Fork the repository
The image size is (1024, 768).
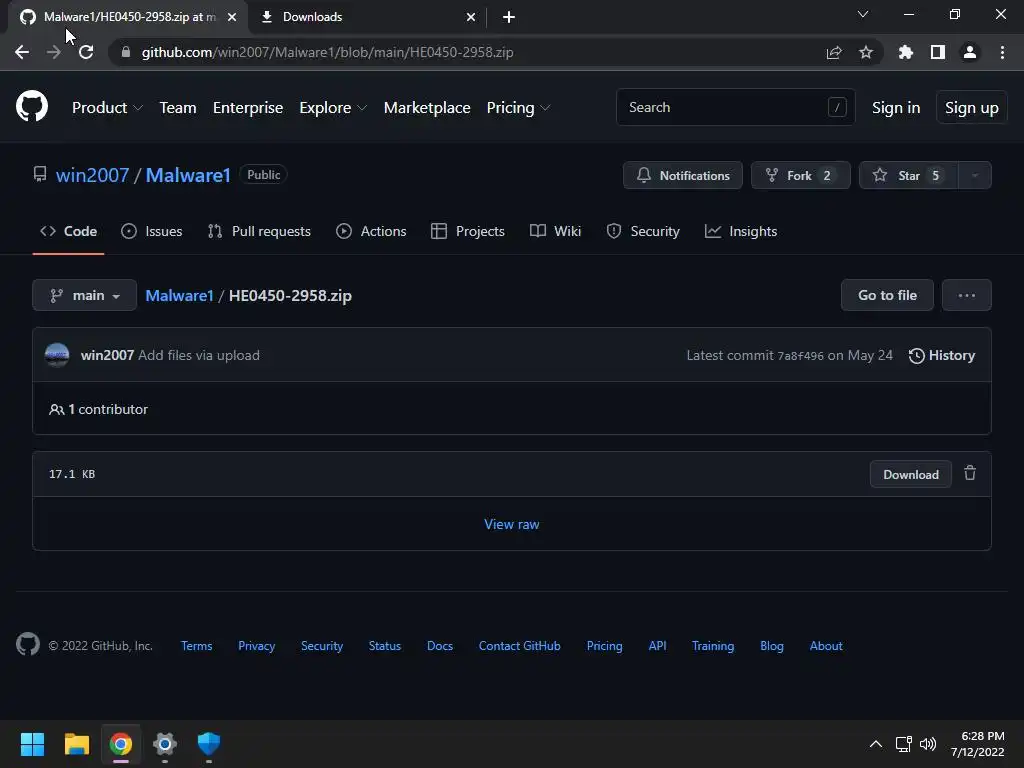click(801, 175)
